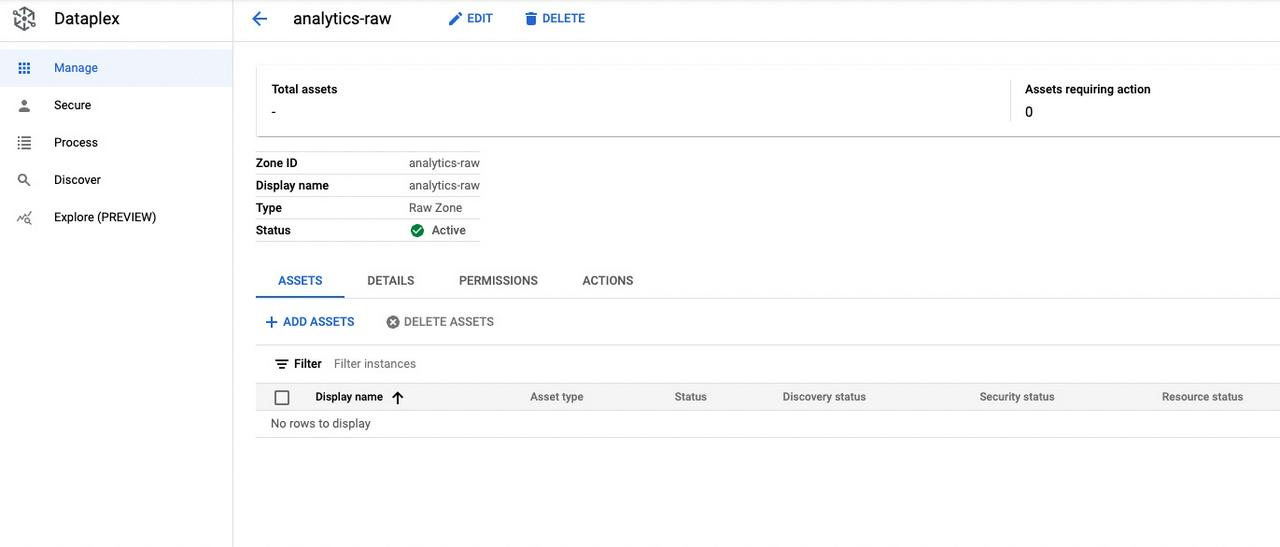
Task: Open Explore (PREVIEW) section
Action: (116, 217)
